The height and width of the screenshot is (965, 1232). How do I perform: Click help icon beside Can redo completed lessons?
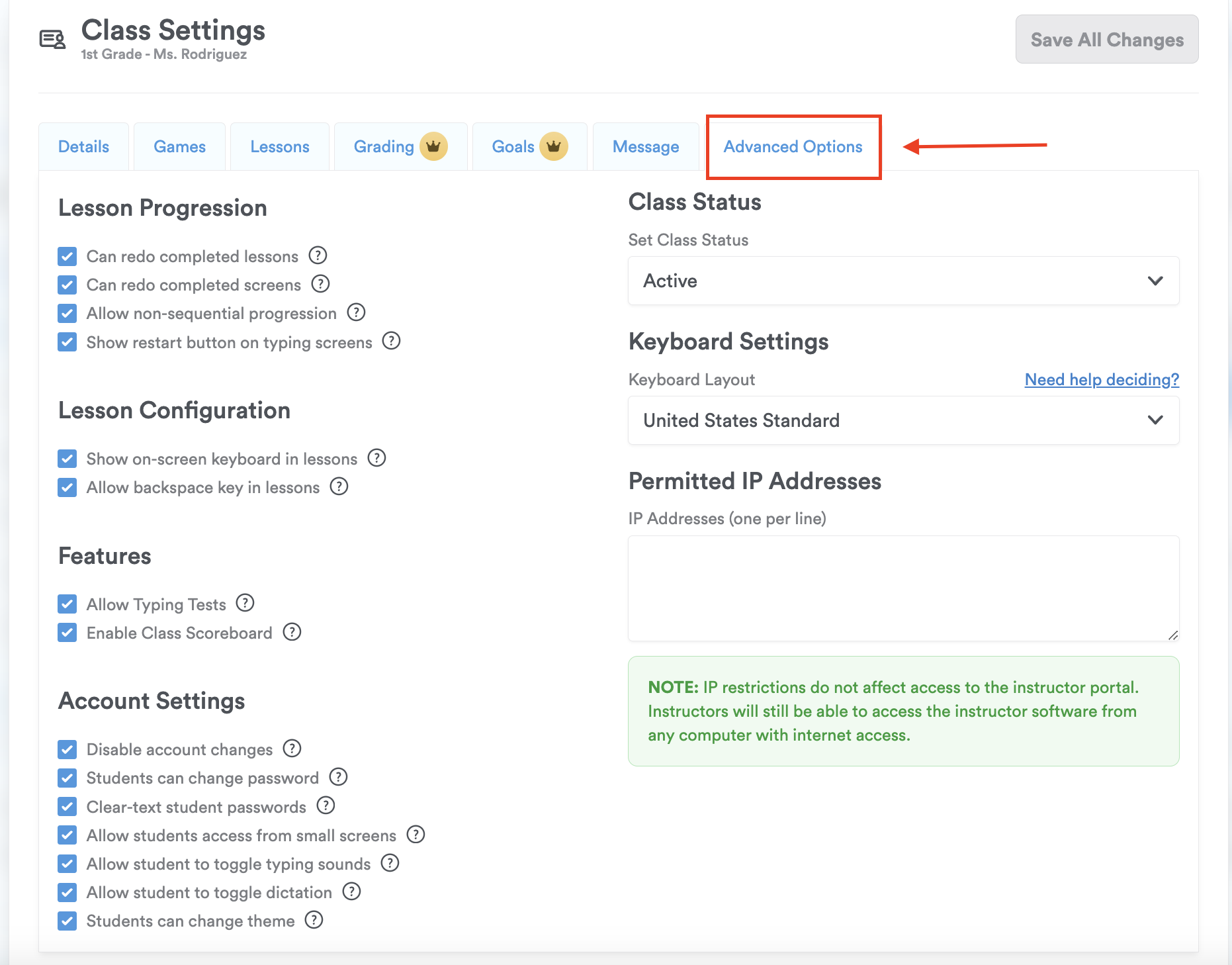point(318,255)
